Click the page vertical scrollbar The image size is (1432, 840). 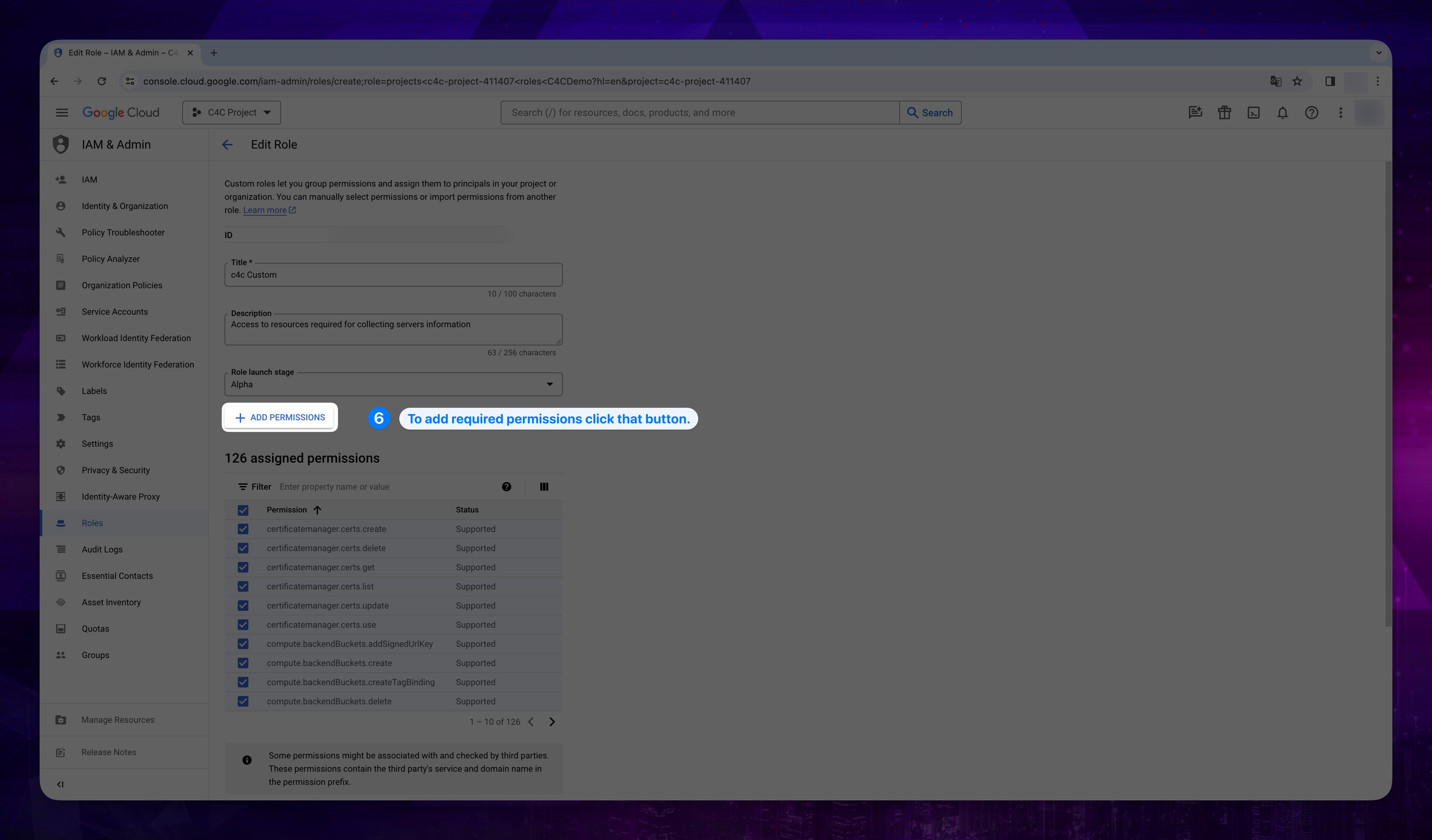(x=1388, y=394)
